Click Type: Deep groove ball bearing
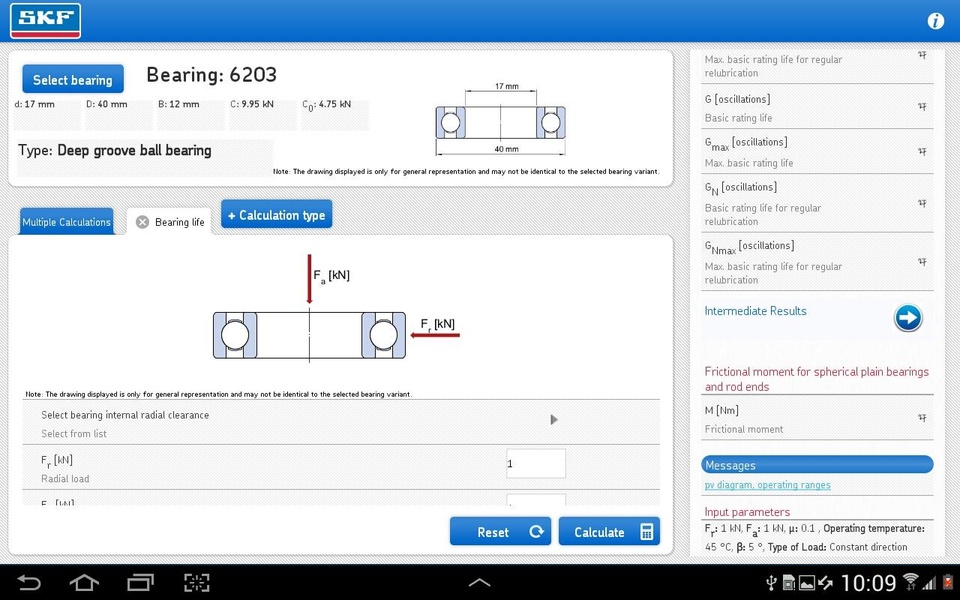The width and height of the screenshot is (960, 600). (x=115, y=151)
